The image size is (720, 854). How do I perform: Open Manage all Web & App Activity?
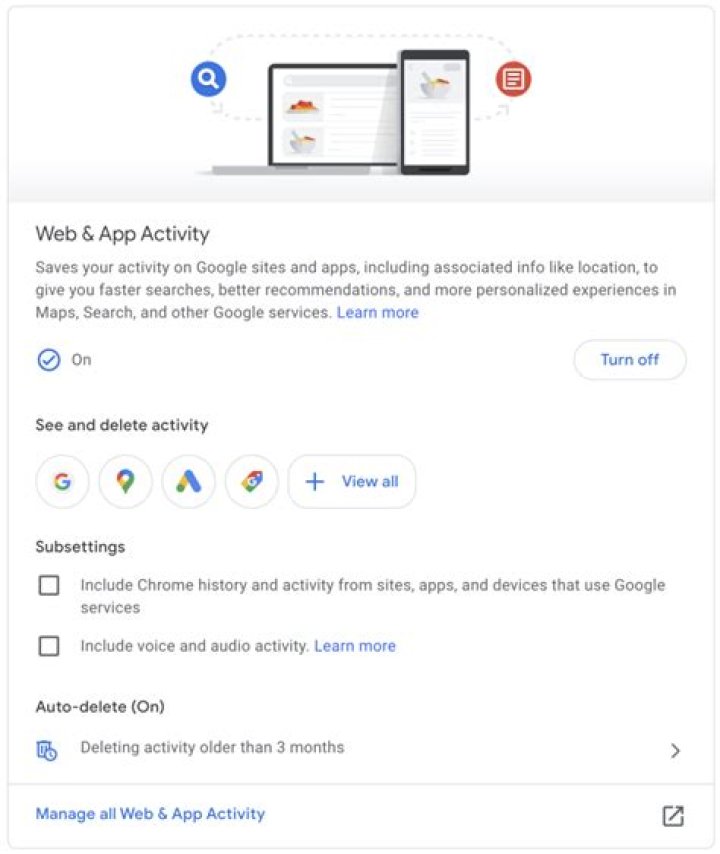tap(150, 814)
